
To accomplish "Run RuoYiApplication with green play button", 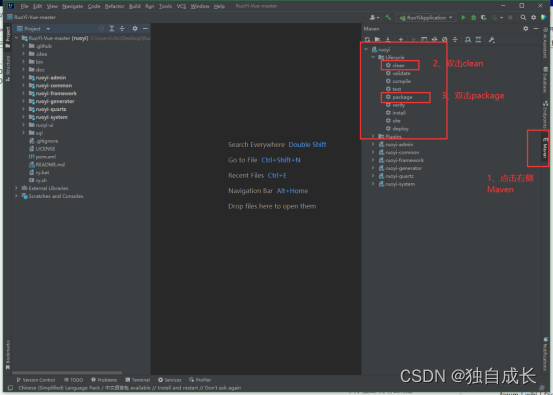I will pos(463,17).
